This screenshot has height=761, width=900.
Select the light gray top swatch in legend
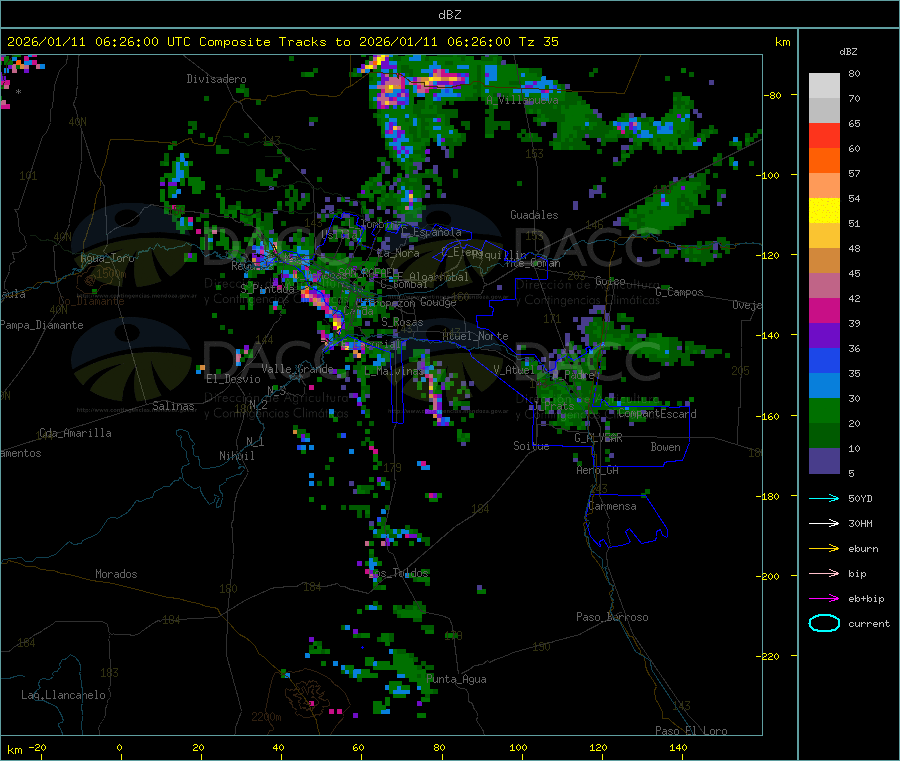[x=824, y=86]
